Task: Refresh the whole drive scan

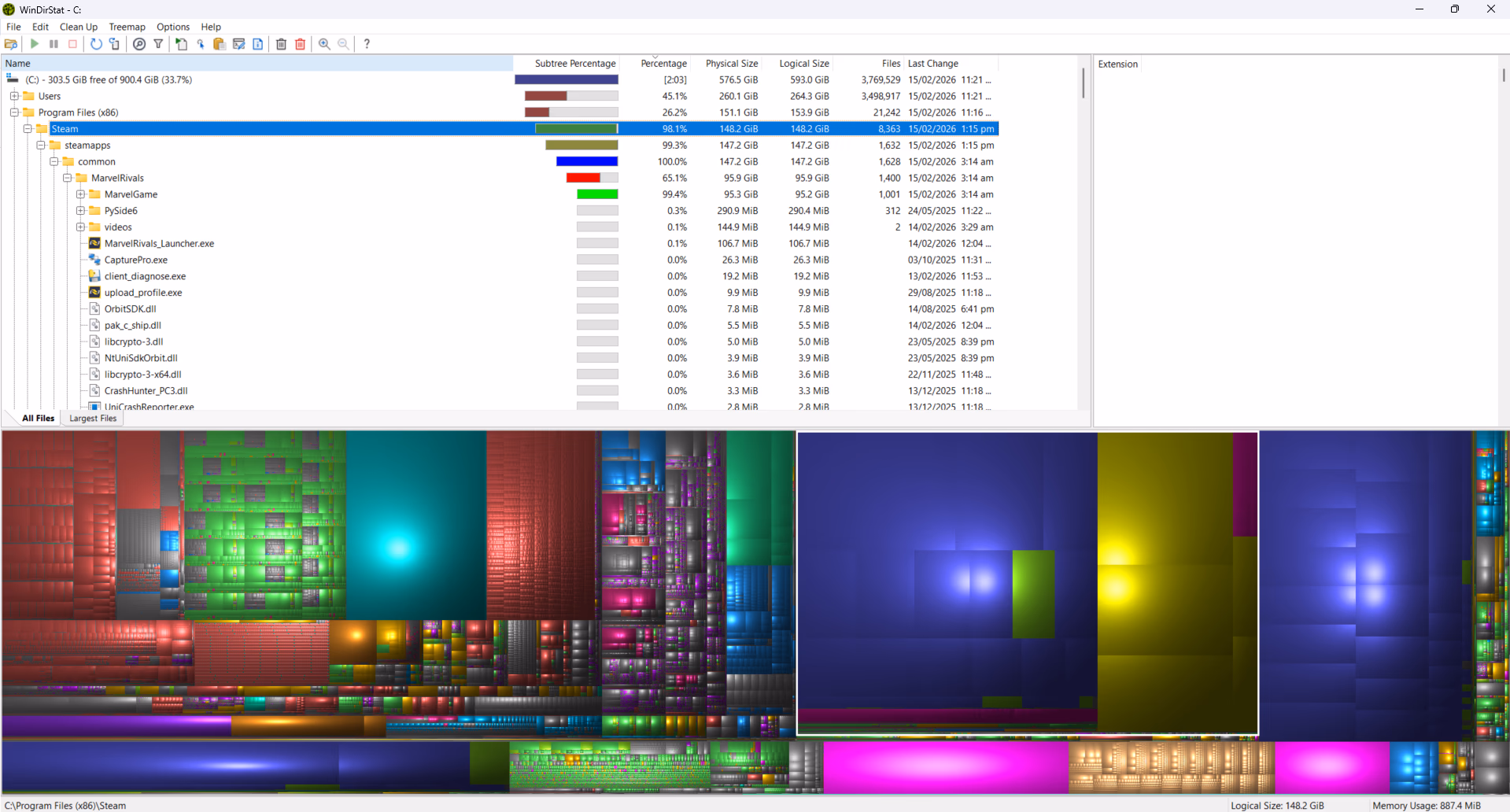Action: [x=96, y=44]
